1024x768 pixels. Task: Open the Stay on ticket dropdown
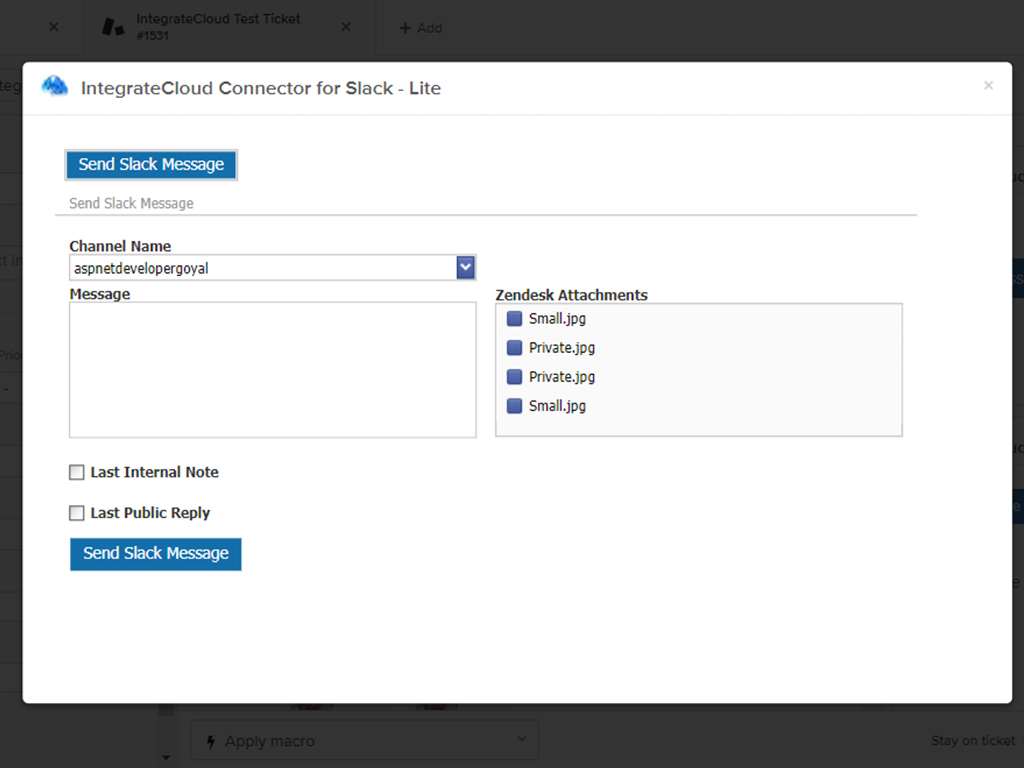tap(972, 740)
